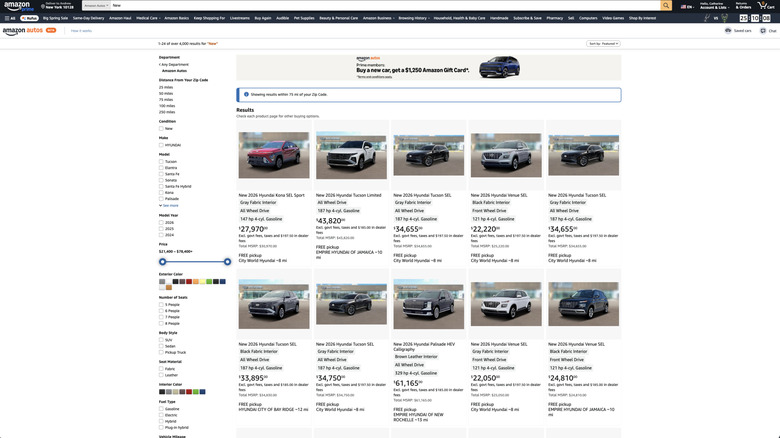This screenshot has height=438, width=780.
Task: Click right handle of price slider
Action: coord(227,262)
